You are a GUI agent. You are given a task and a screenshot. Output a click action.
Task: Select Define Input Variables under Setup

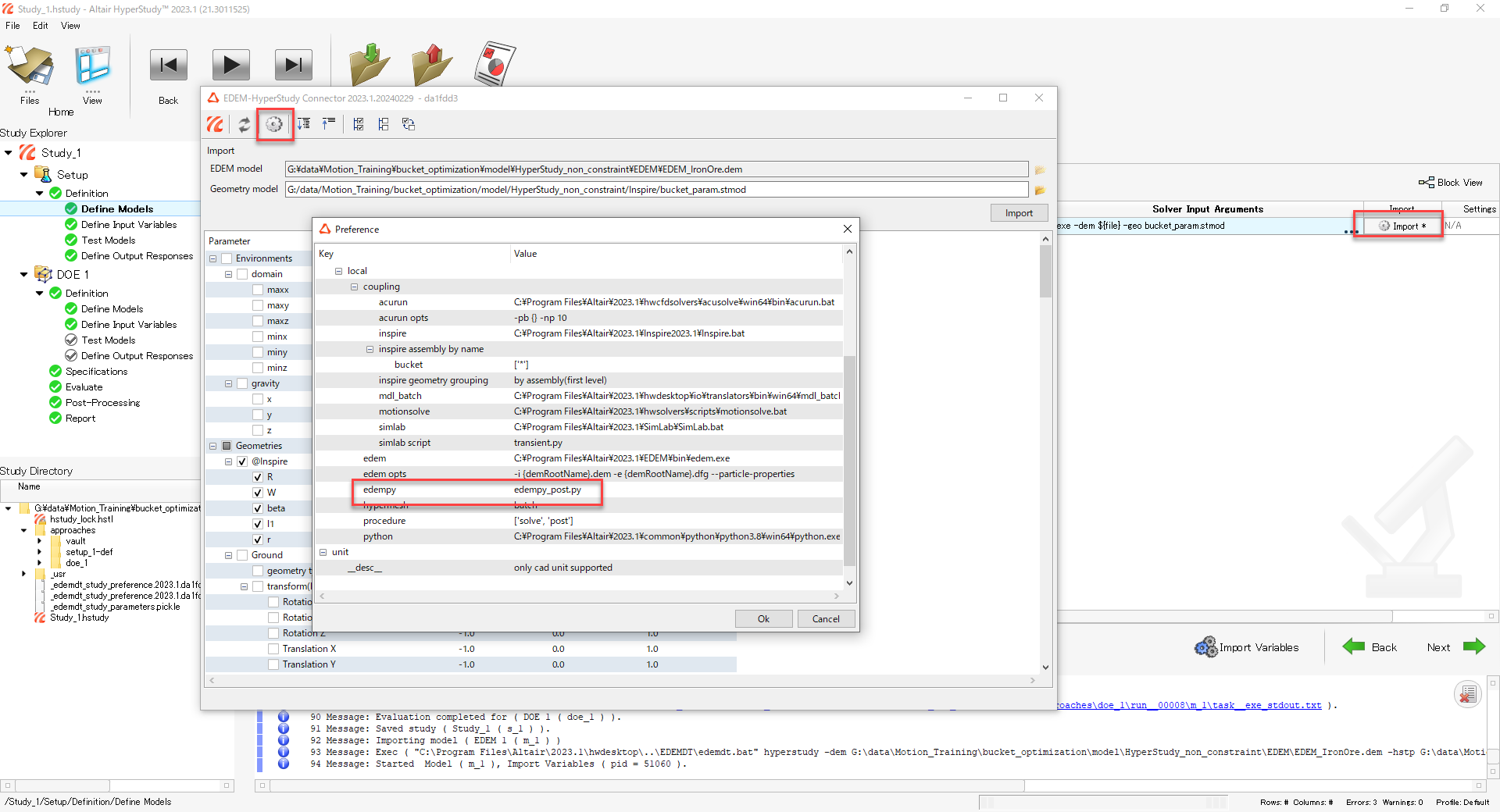tap(129, 225)
